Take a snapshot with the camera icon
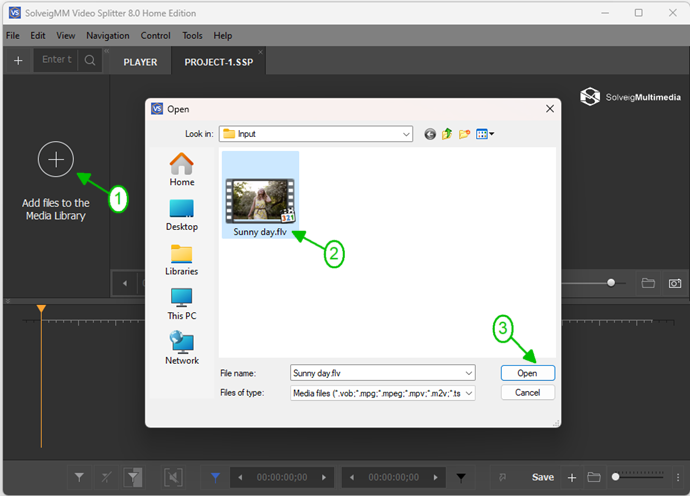This screenshot has width=690, height=496. coord(675,283)
